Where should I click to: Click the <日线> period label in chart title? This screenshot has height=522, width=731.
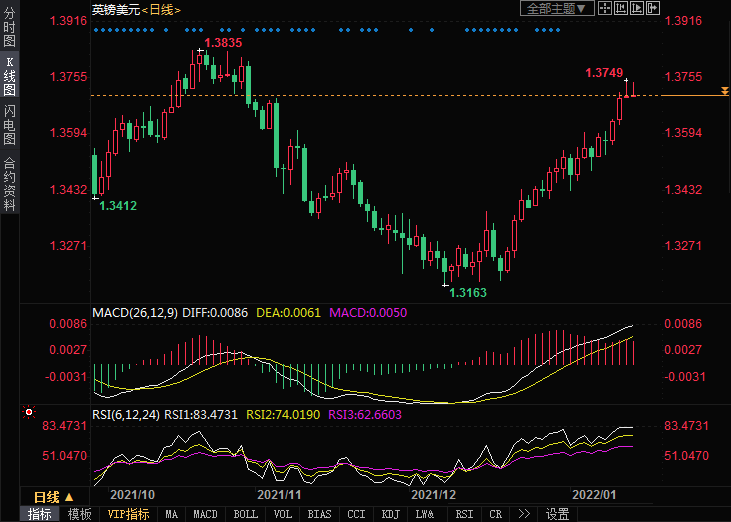pyautogui.click(x=161, y=9)
